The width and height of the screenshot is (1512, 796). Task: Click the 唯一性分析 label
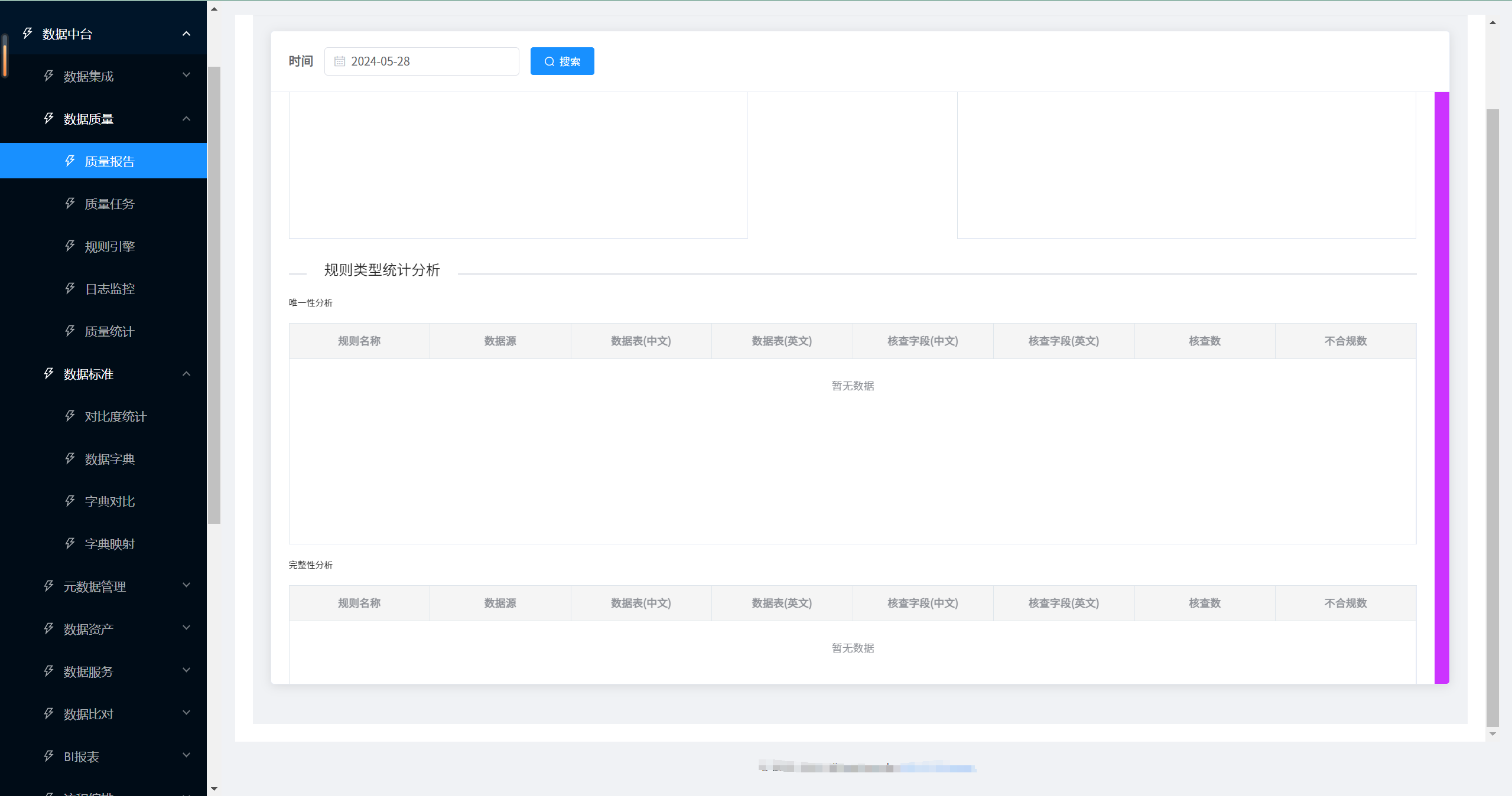click(311, 303)
